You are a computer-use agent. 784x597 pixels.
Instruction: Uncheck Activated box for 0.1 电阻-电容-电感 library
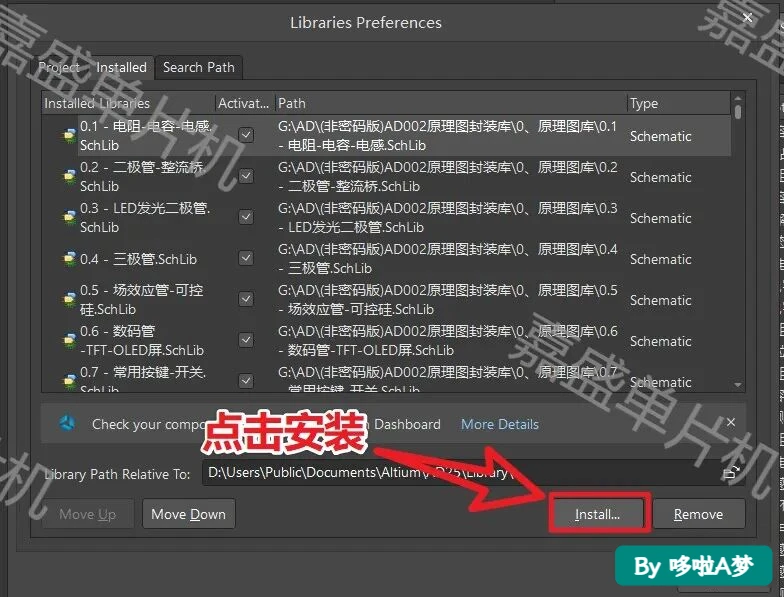[246, 135]
